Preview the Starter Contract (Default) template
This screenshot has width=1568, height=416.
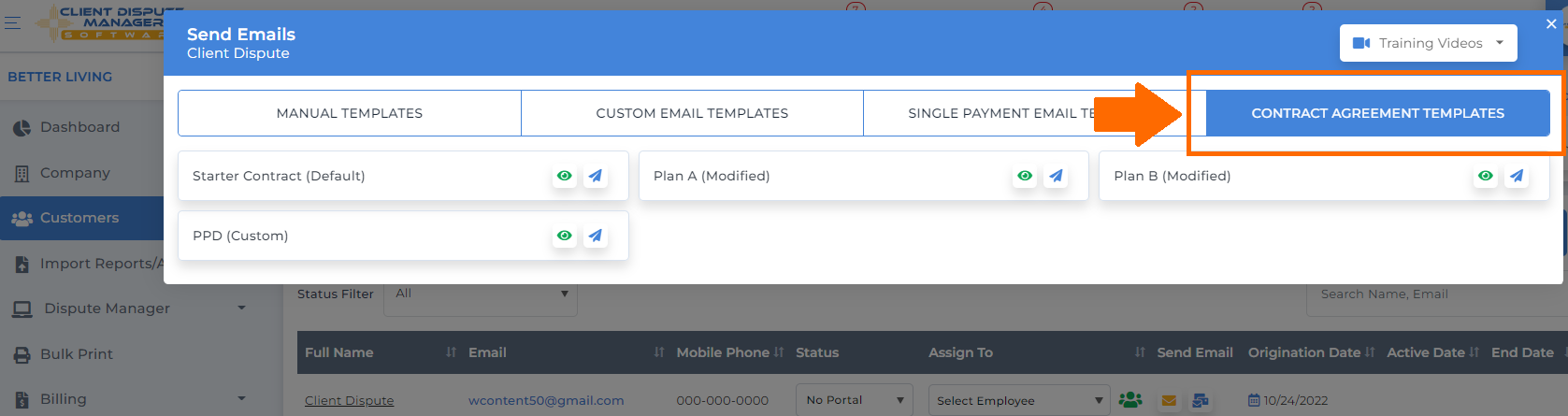click(564, 176)
